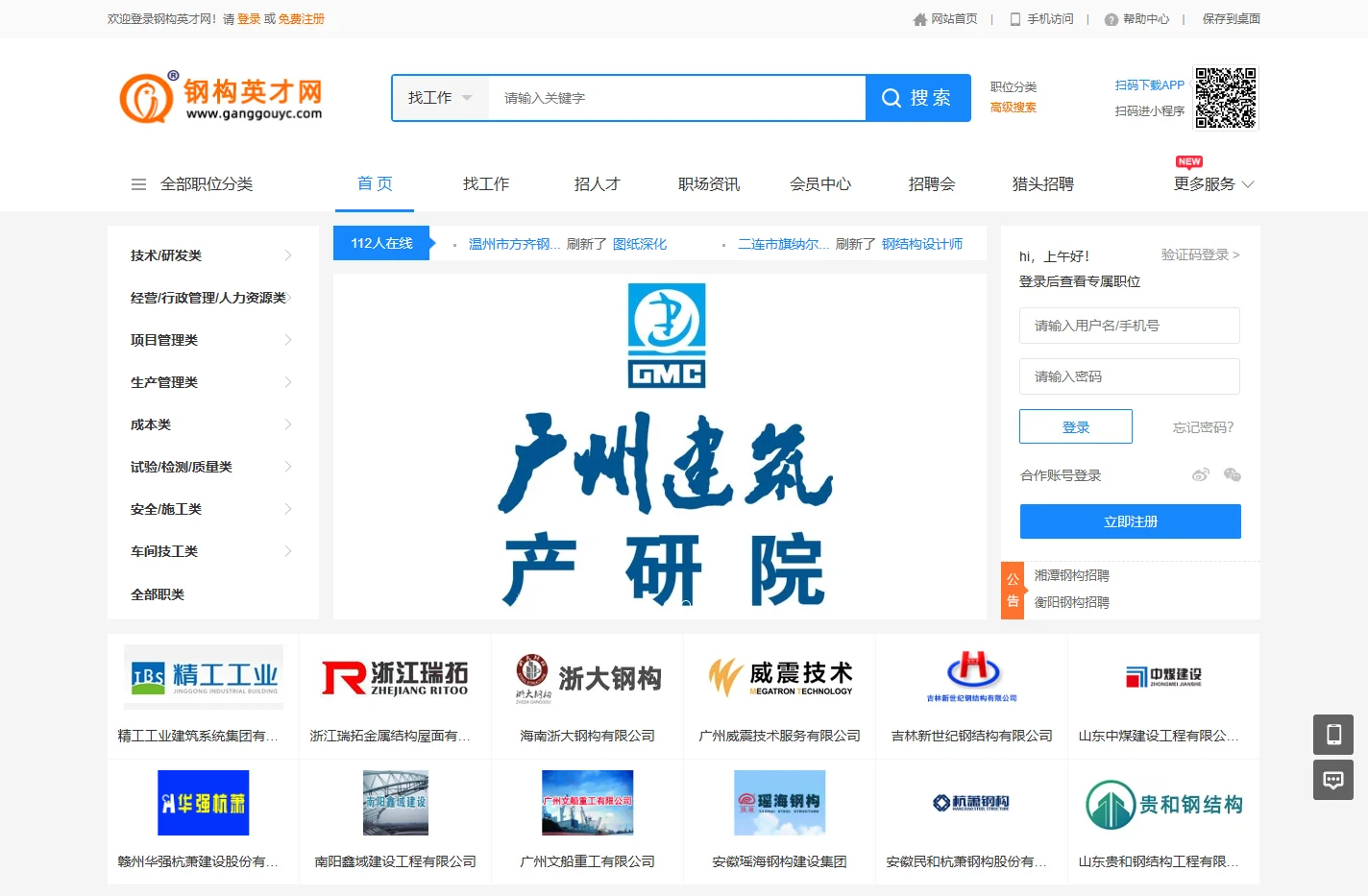Click the 登录 button in login panel
Image resolution: width=1368 pixels, height=896 pixels.
[1076, 426]
